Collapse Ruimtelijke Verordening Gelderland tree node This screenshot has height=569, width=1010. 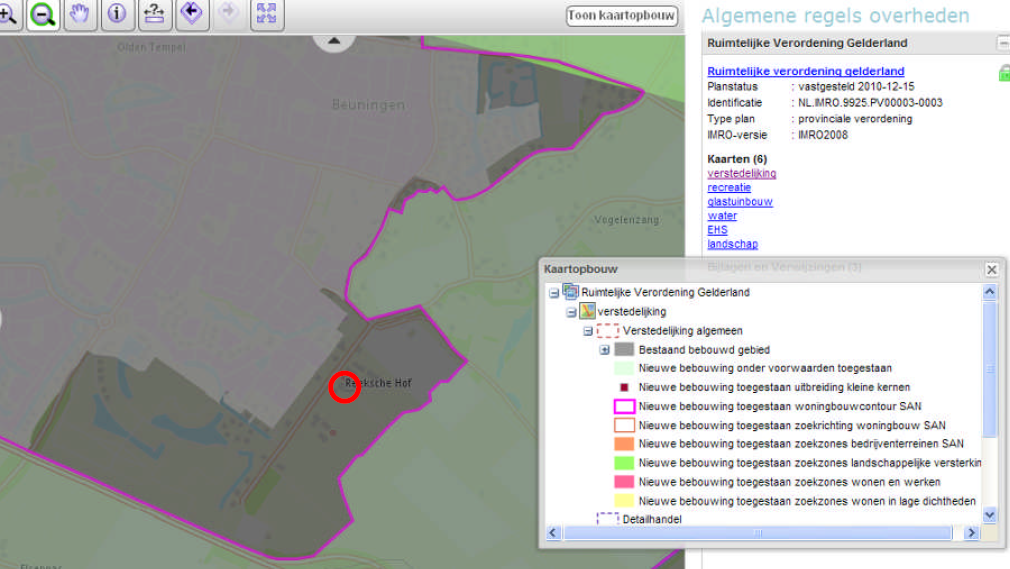point(554,293)
